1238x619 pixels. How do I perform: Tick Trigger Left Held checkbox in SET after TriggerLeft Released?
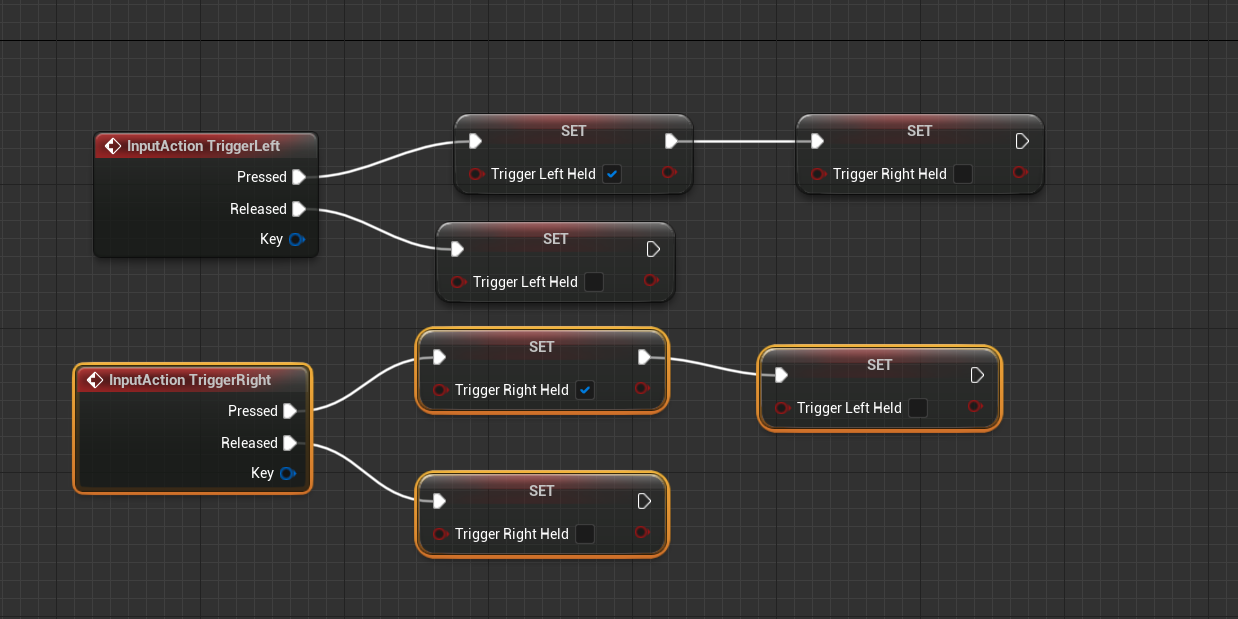click(x=594, y=282)
